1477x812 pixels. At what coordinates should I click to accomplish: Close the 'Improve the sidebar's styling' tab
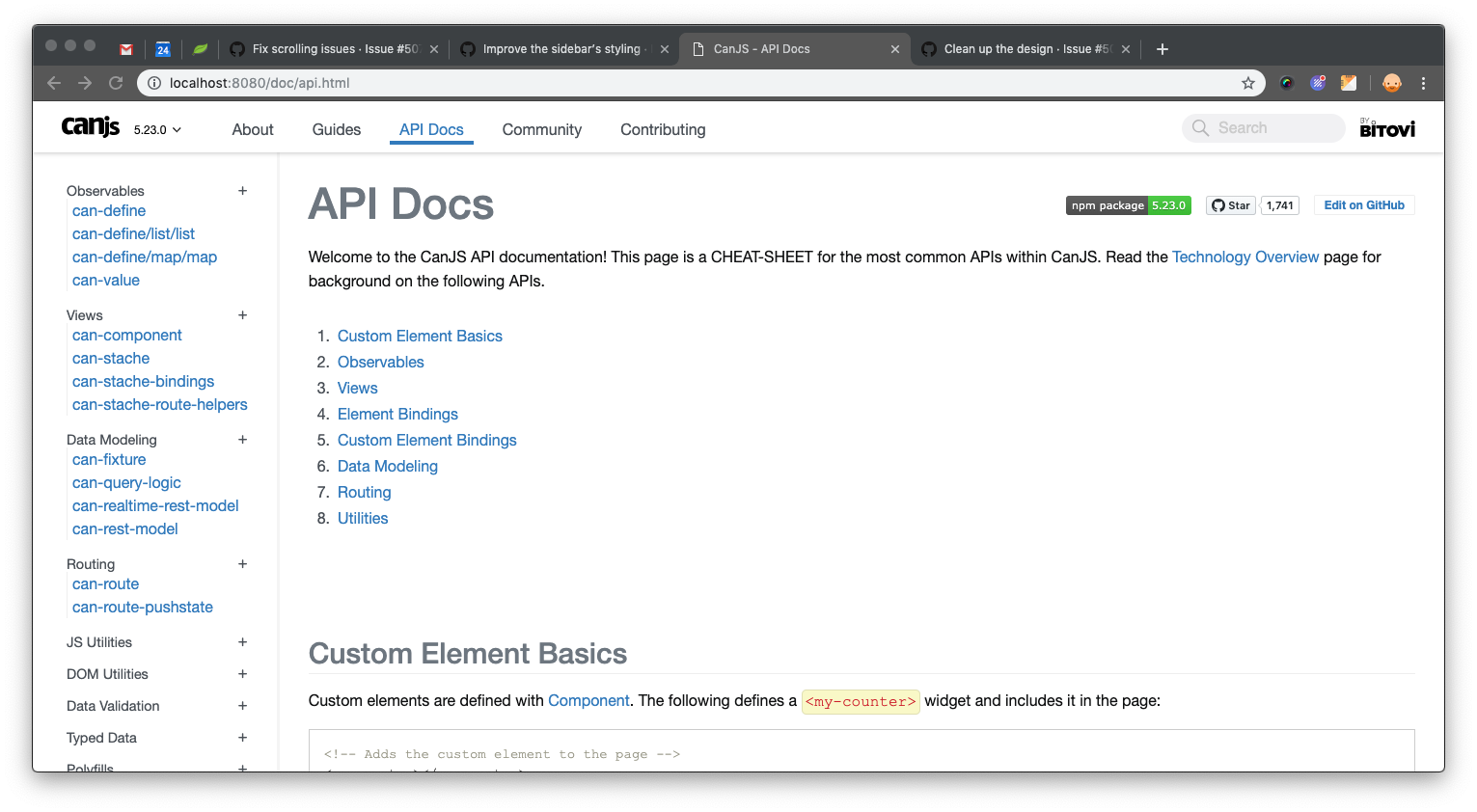[665, 49]
